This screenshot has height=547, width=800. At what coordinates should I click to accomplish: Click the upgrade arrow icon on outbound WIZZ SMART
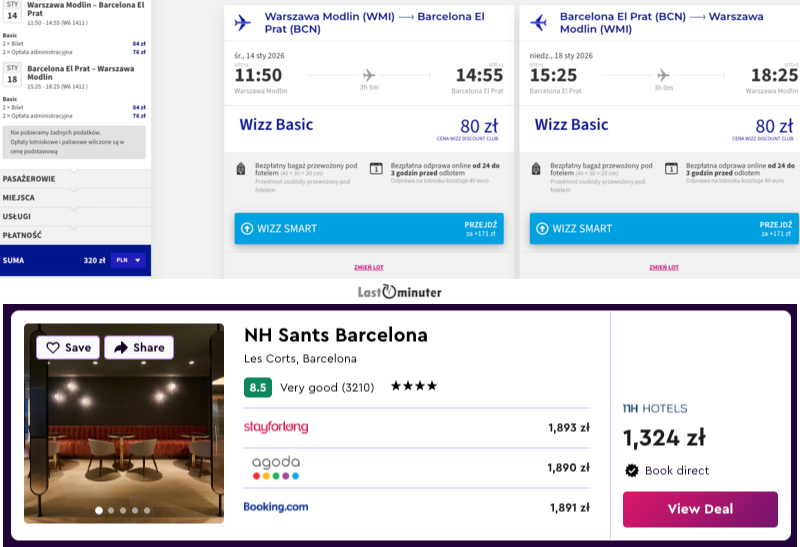(247, 228)
